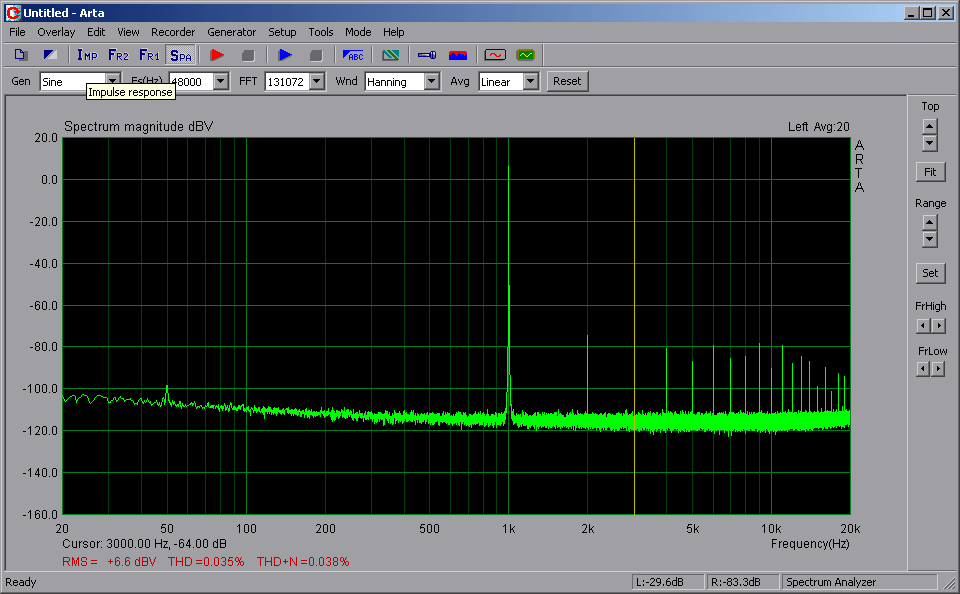Select the Fr2 dual channel frequency response icon

pyautogui.click(x=118, y=55)
